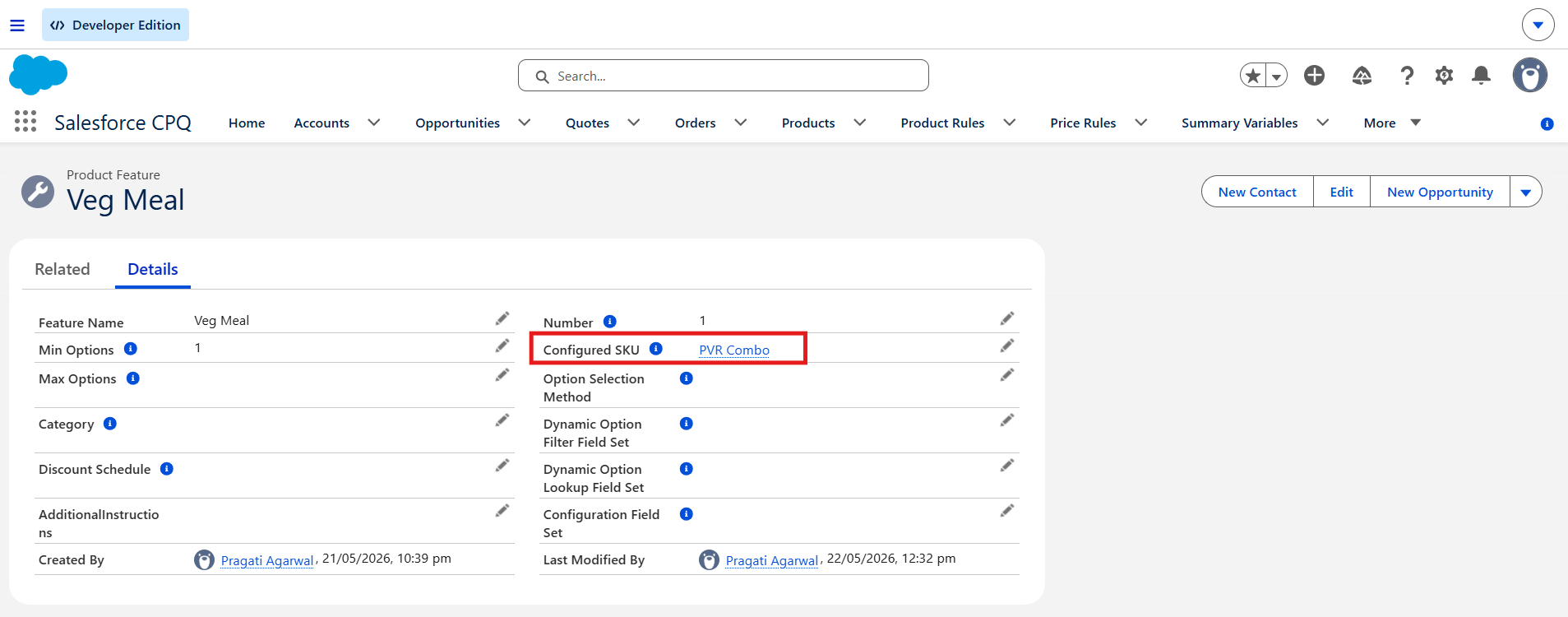Screen dimensions: 1568x617
Task: Show more actions dropdown beside New Opportunity
Action: coord(1526,192)
